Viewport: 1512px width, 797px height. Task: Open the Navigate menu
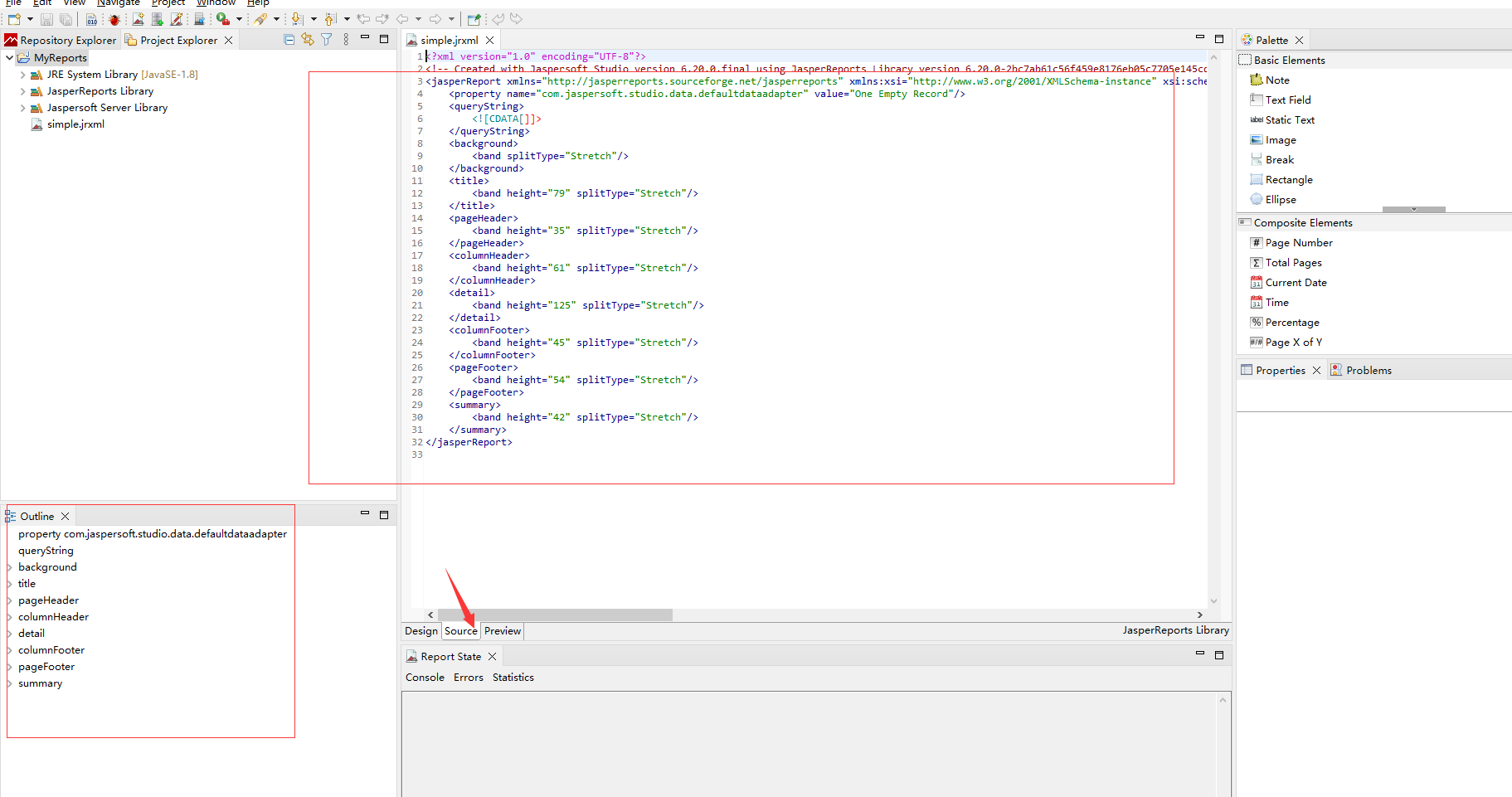click(119, 3)
